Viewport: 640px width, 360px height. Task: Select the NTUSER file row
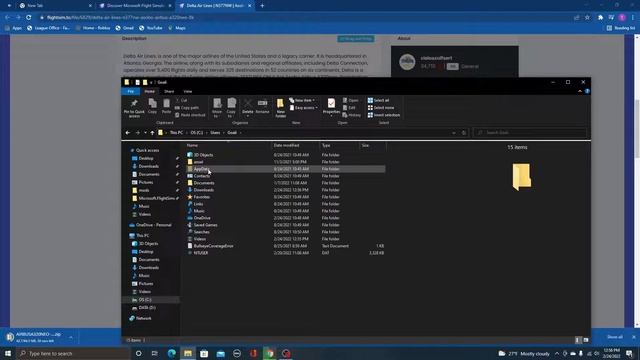point(285,253)
